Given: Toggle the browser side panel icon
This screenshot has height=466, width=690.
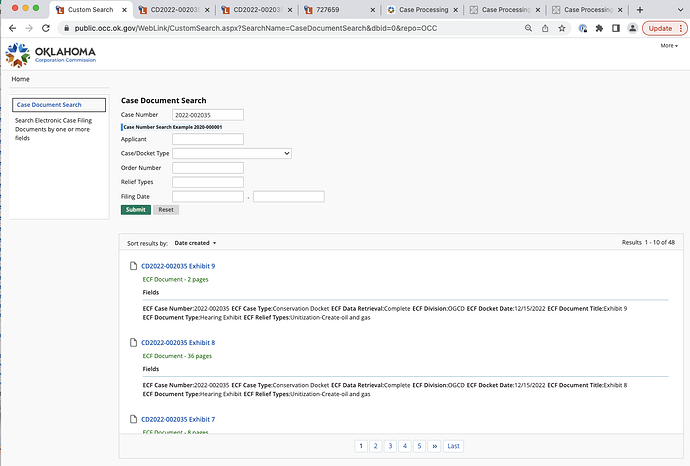Looking at the screenshot, I should (616, 28).
